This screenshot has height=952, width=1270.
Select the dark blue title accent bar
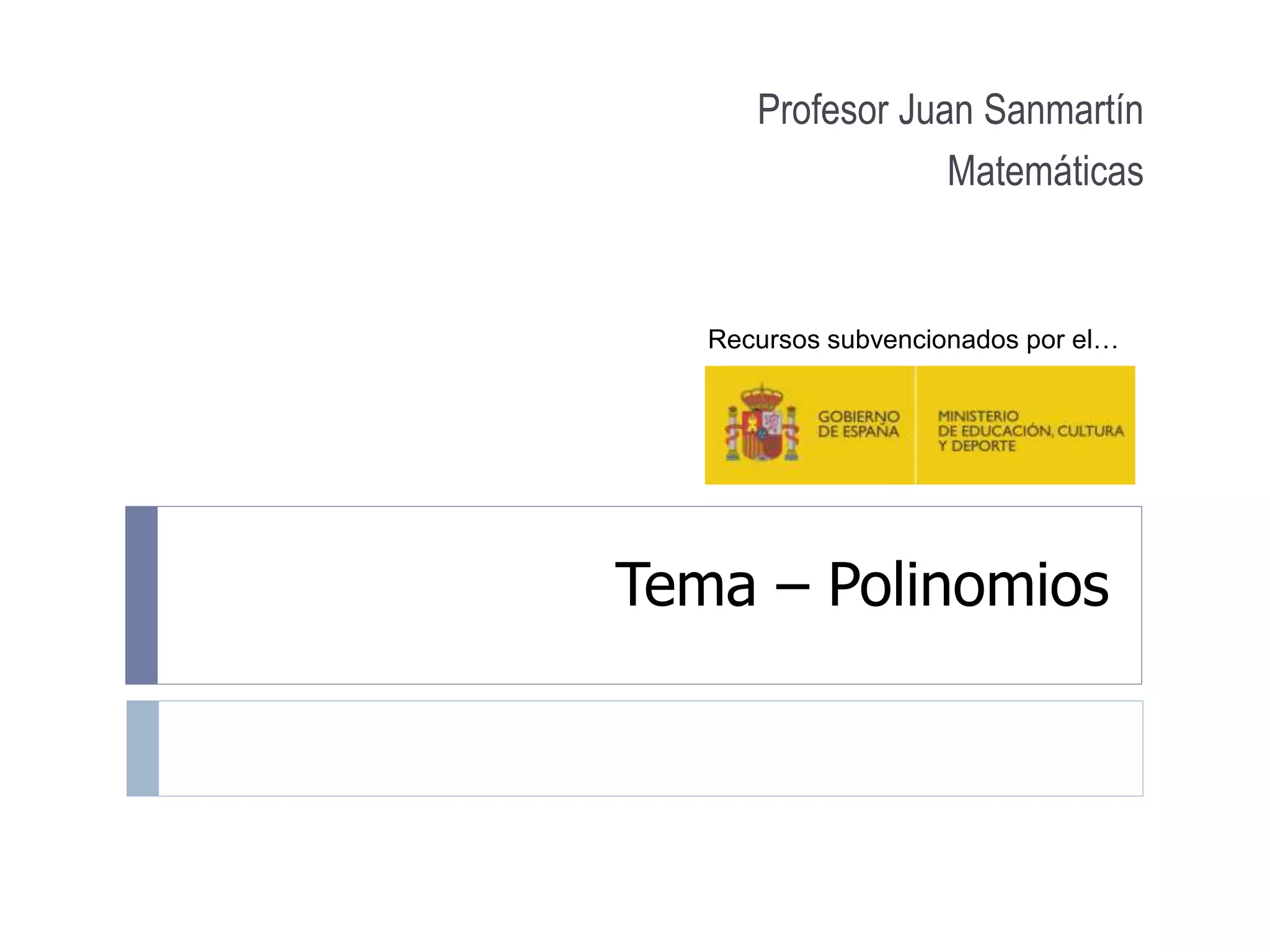(x=141, y=595)
